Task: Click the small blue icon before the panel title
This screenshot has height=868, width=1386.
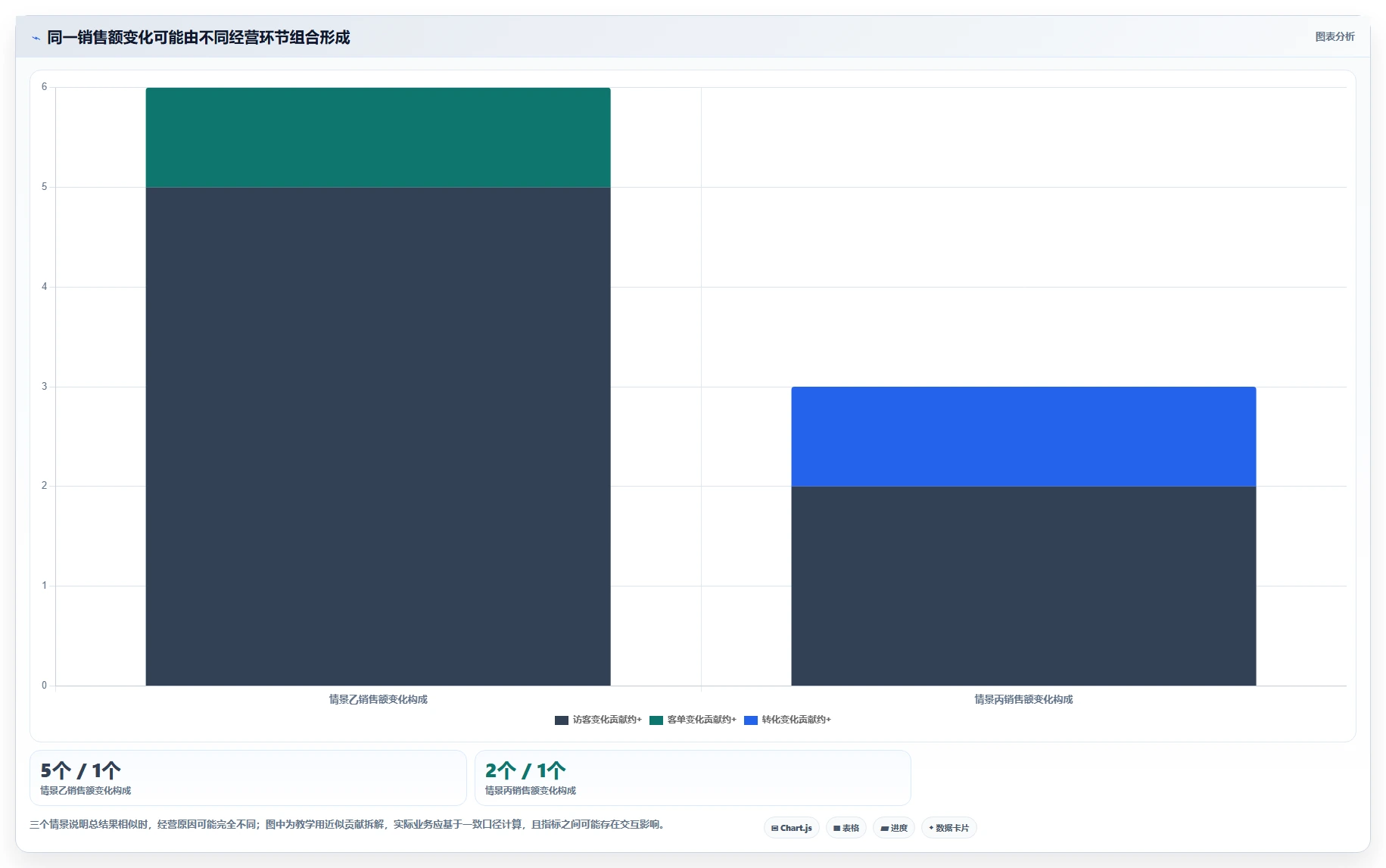Action: click(x=36, y=38)
